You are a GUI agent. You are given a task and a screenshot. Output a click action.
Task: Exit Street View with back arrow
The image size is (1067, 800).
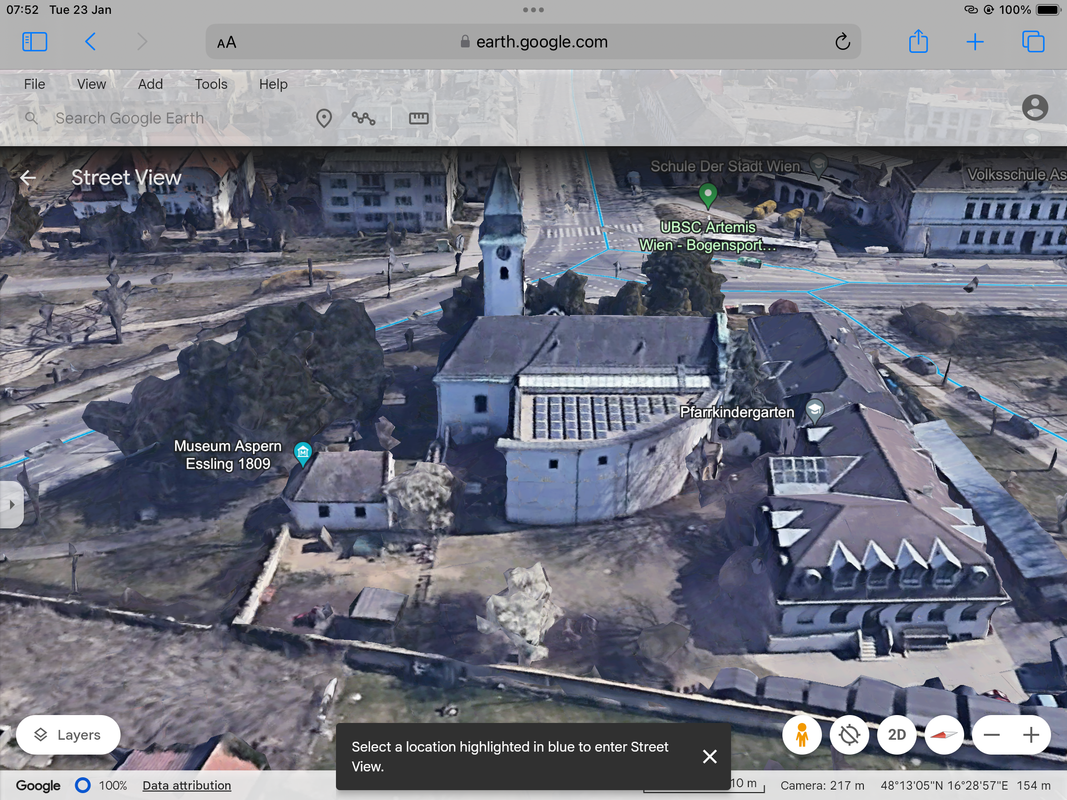(x=28, y=178)
